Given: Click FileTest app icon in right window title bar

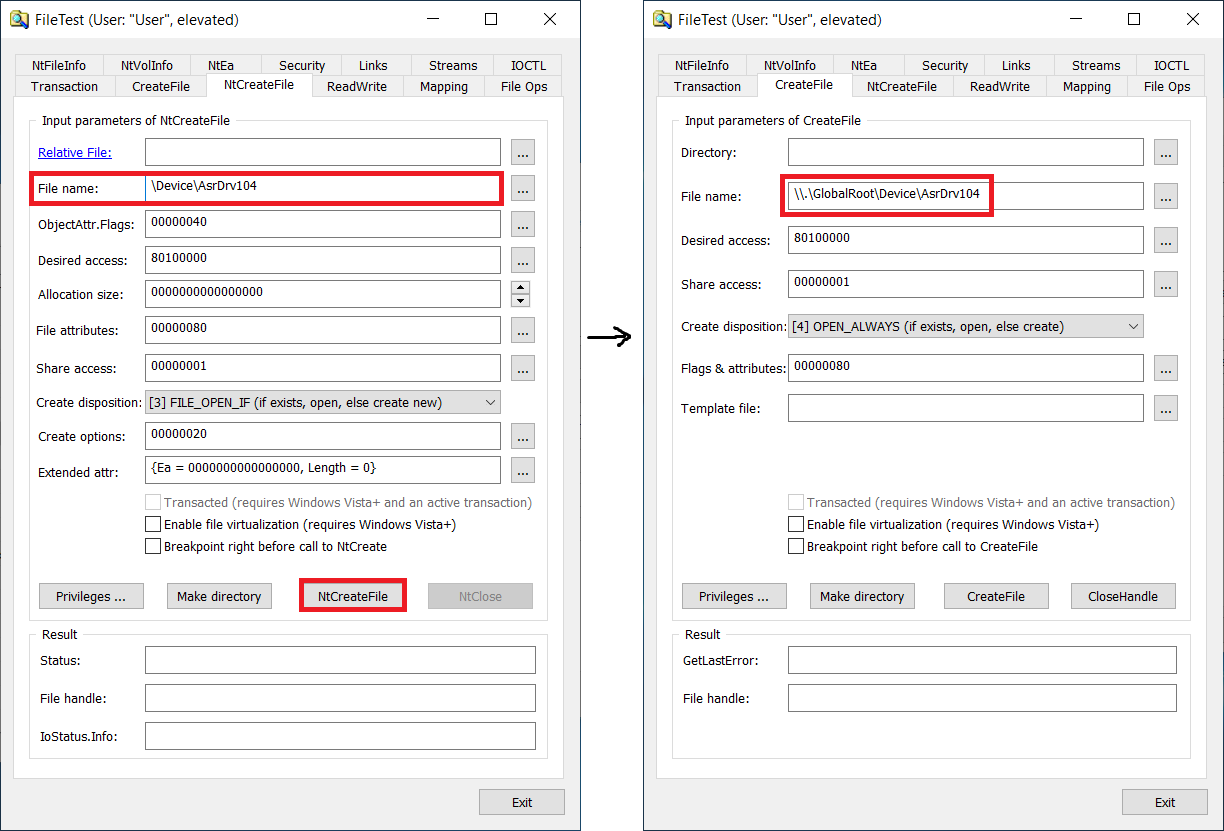Looking at the screenshot, I should point(662,19).
